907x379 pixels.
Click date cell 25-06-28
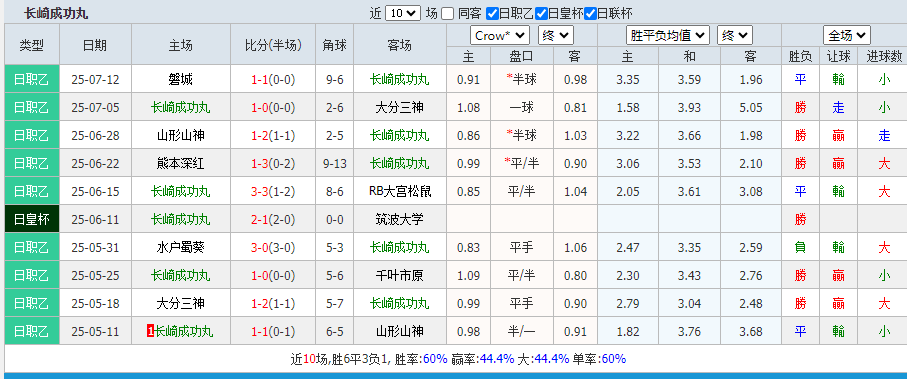[95, 135]
